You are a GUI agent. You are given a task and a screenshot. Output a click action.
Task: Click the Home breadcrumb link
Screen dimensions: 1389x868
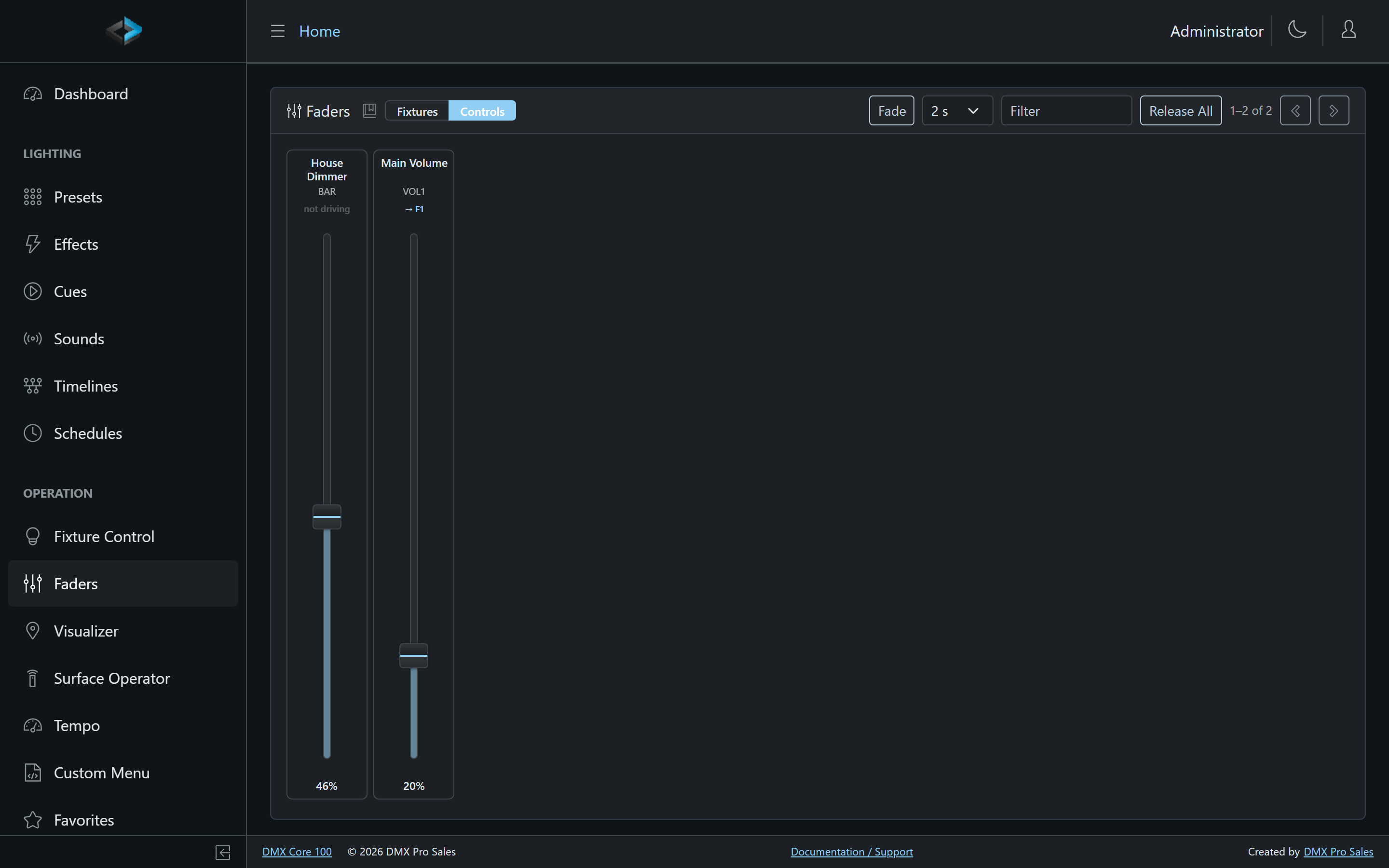tap(320, 31)
